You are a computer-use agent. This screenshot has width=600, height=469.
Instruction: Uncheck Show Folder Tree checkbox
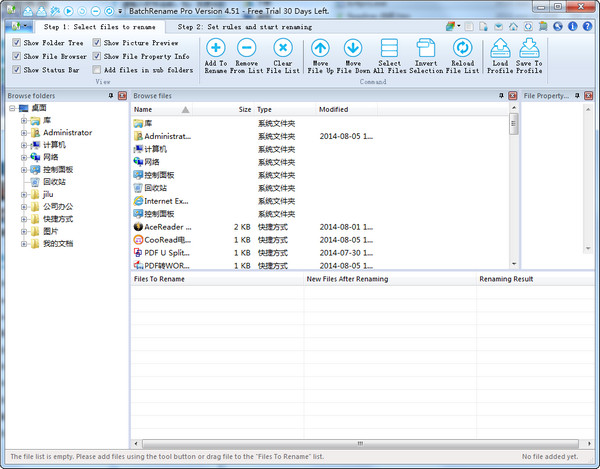pos(17,43)
